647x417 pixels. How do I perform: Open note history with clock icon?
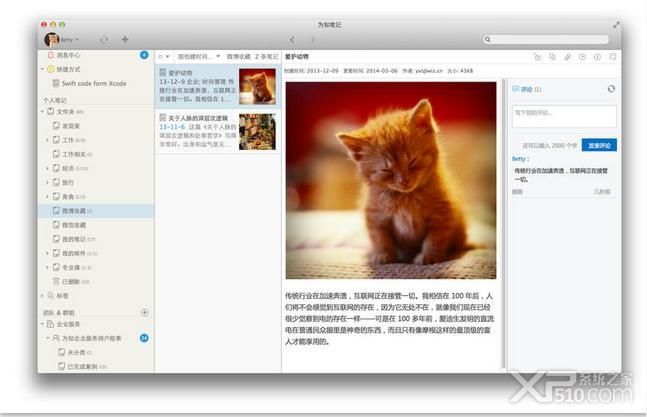pos(582,57)
